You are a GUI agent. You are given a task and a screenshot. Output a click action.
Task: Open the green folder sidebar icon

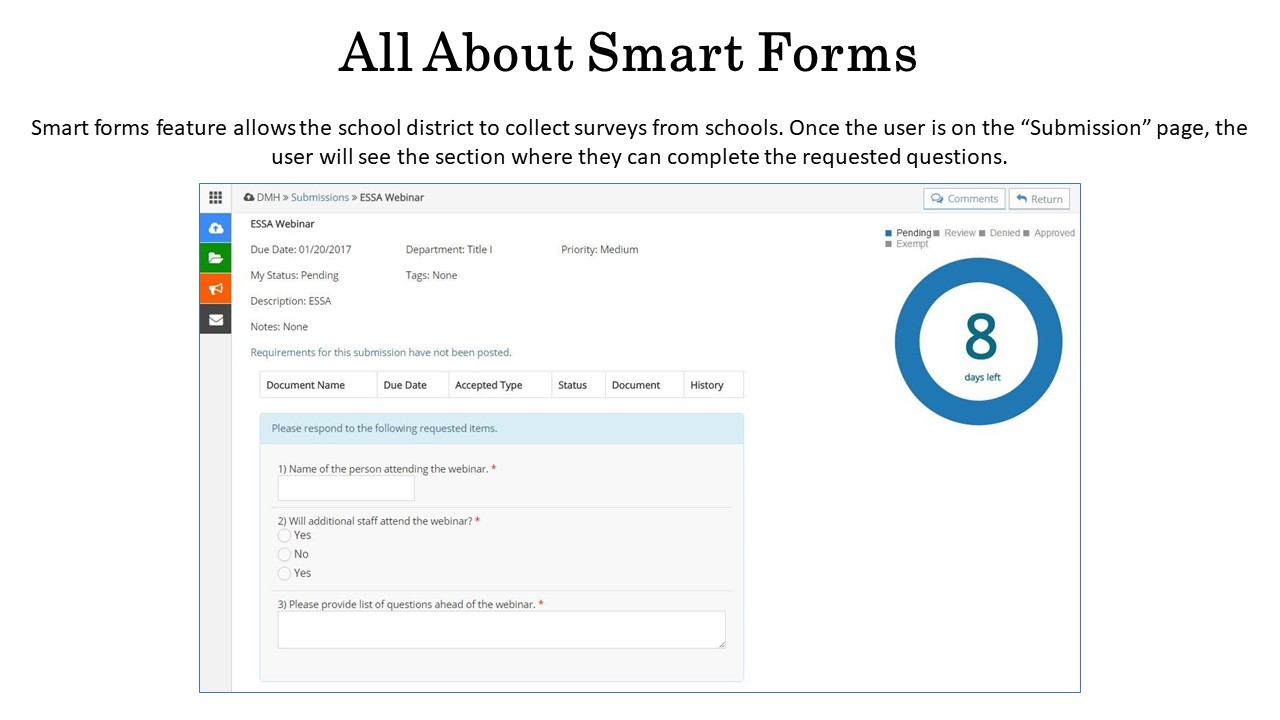click(215, 258)
